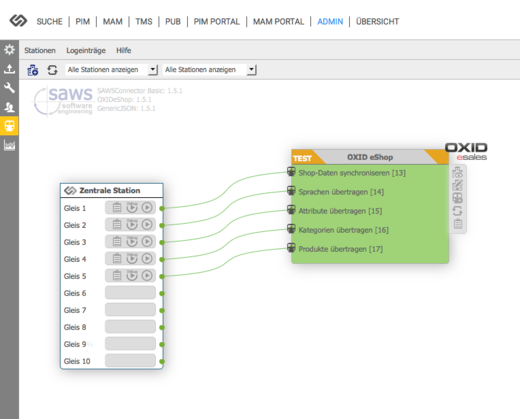520x419 pixels.
Task: Click the empty slot of Gleis 7
Action: (x=130, y=310)
